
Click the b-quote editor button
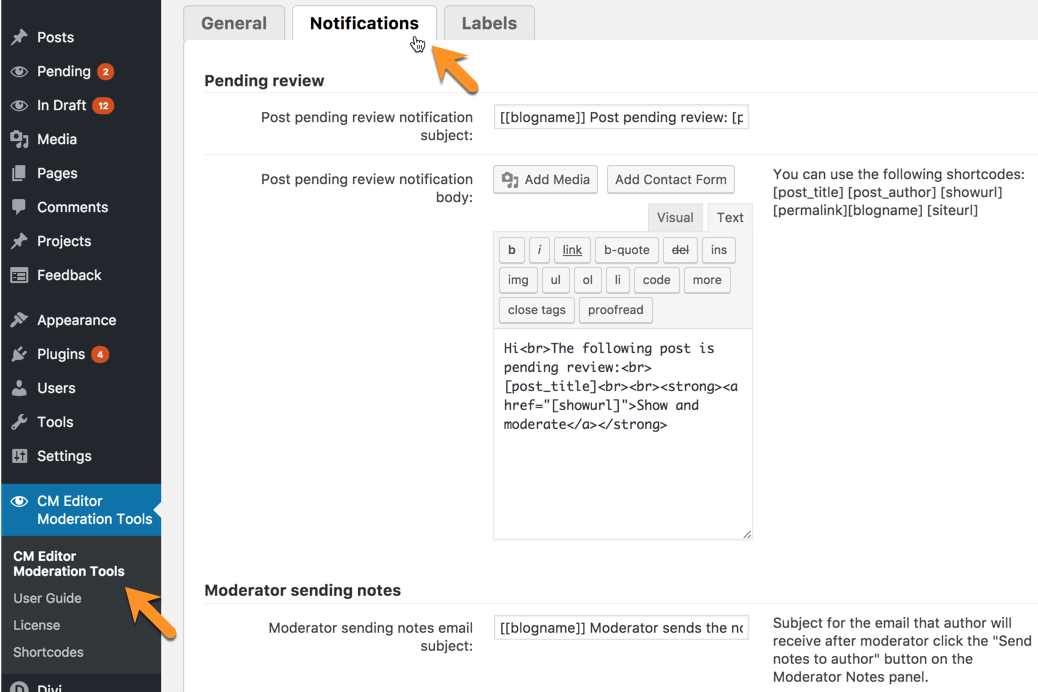[x=626, y=250]
